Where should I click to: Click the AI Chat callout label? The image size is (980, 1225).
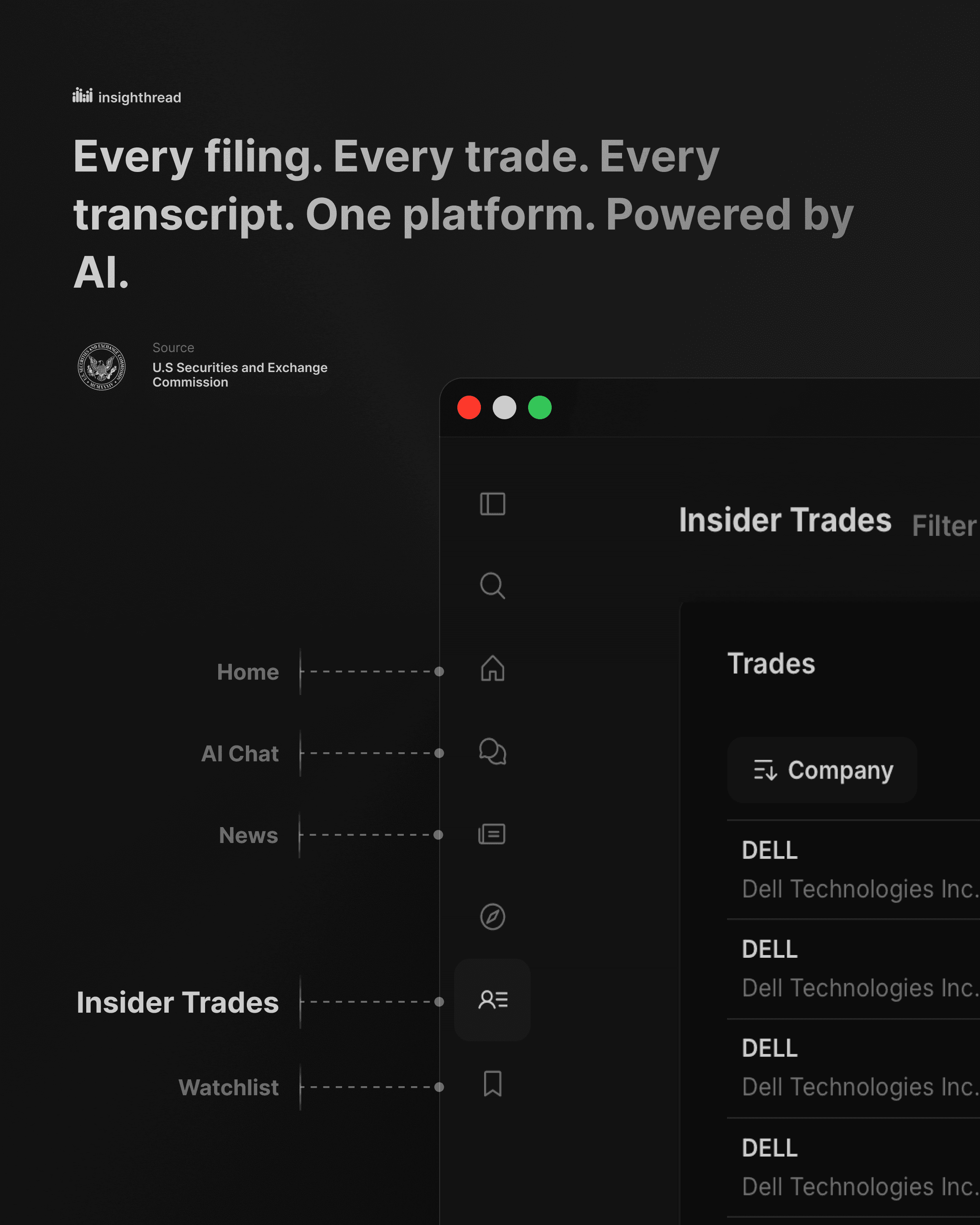240,754
